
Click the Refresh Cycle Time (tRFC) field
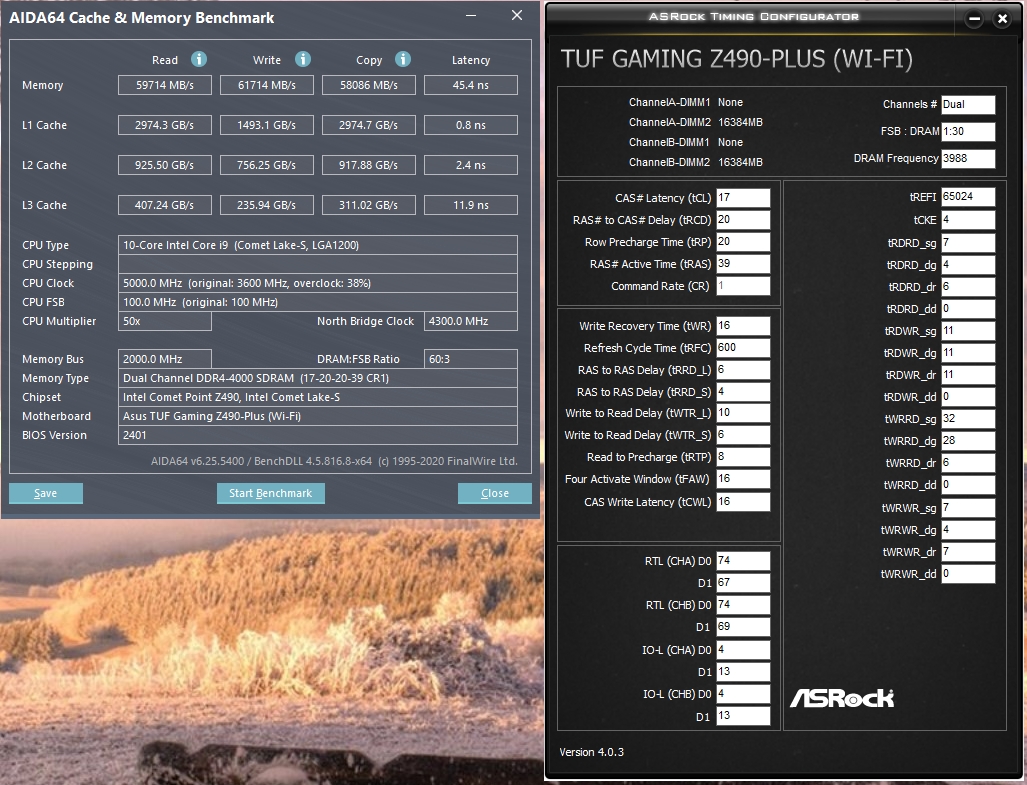pyautogui.click(x=743, y=348)
